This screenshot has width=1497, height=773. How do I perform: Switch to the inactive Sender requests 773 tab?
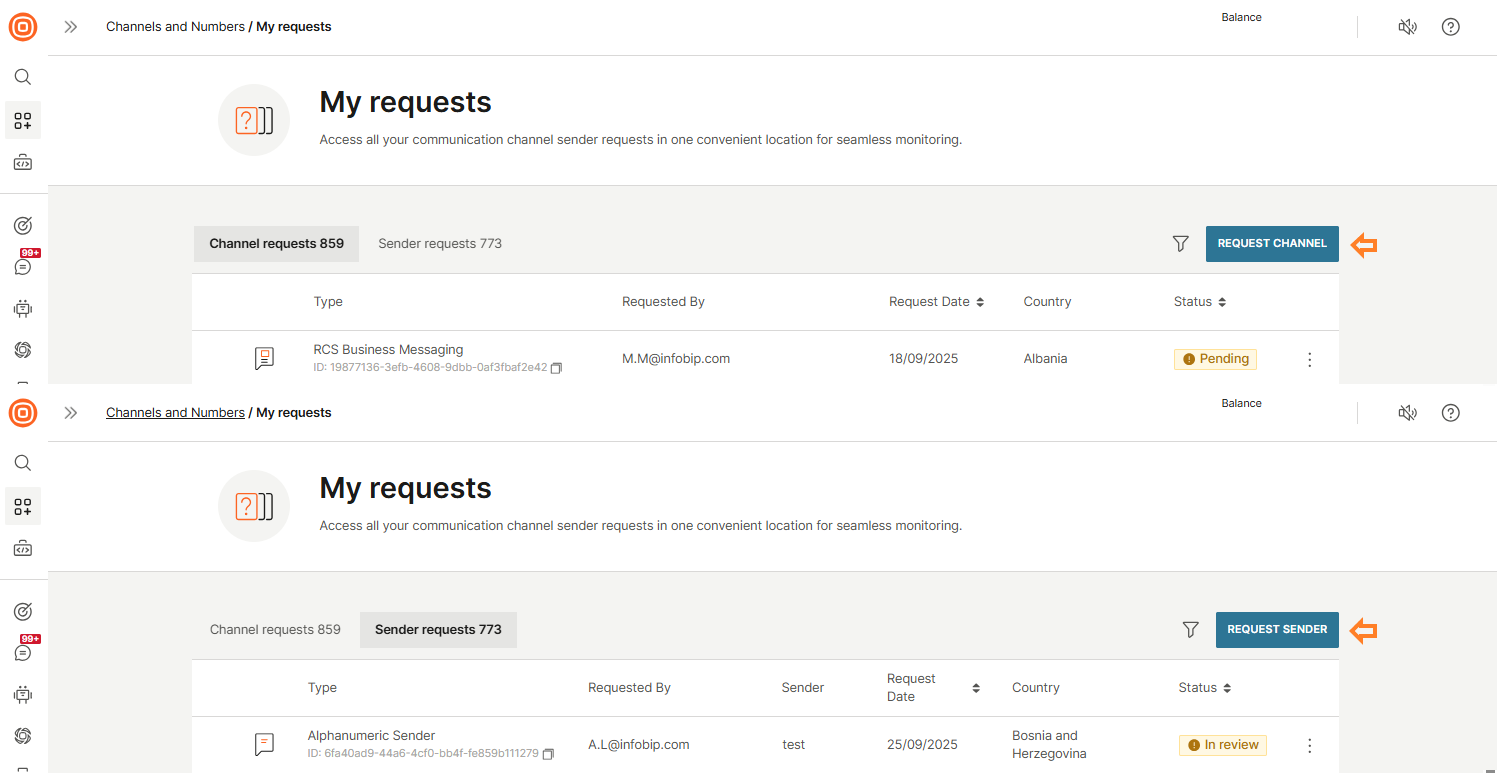(440, 244)
